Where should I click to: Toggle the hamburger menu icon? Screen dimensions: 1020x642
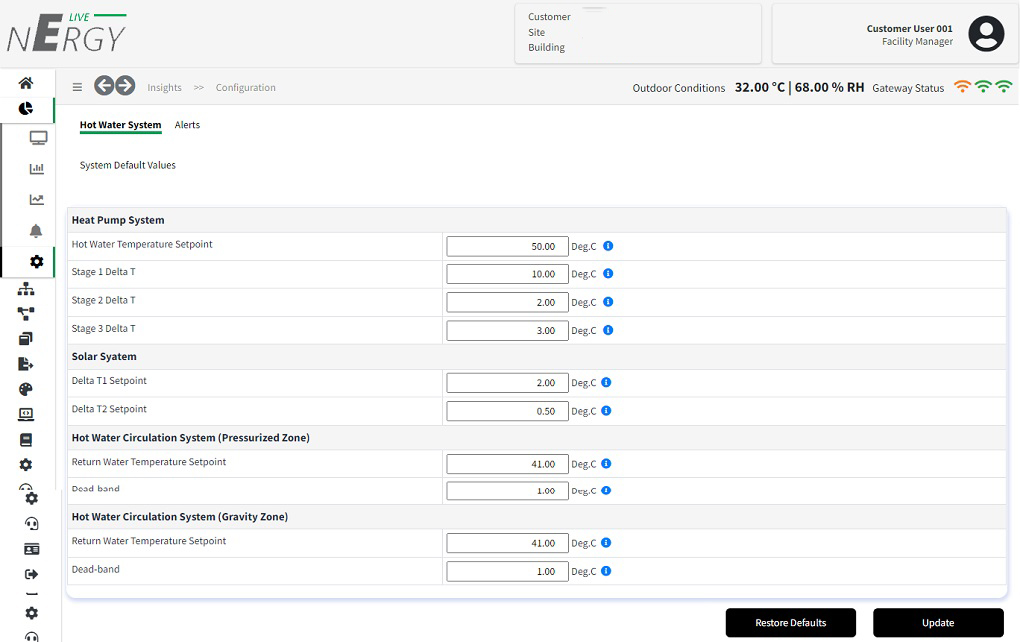click(77, 87)
